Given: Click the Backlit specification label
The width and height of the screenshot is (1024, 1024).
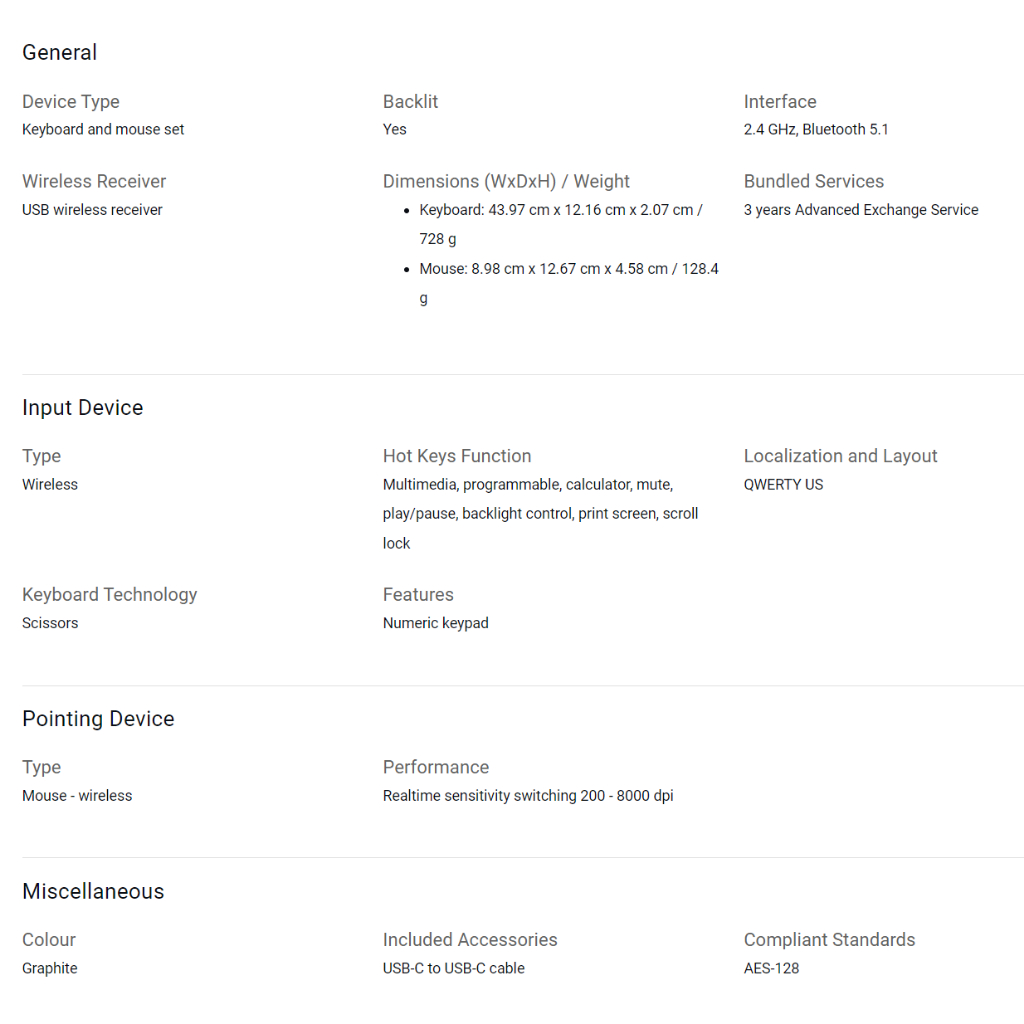Looking at the screenshot, I should 410,102.
